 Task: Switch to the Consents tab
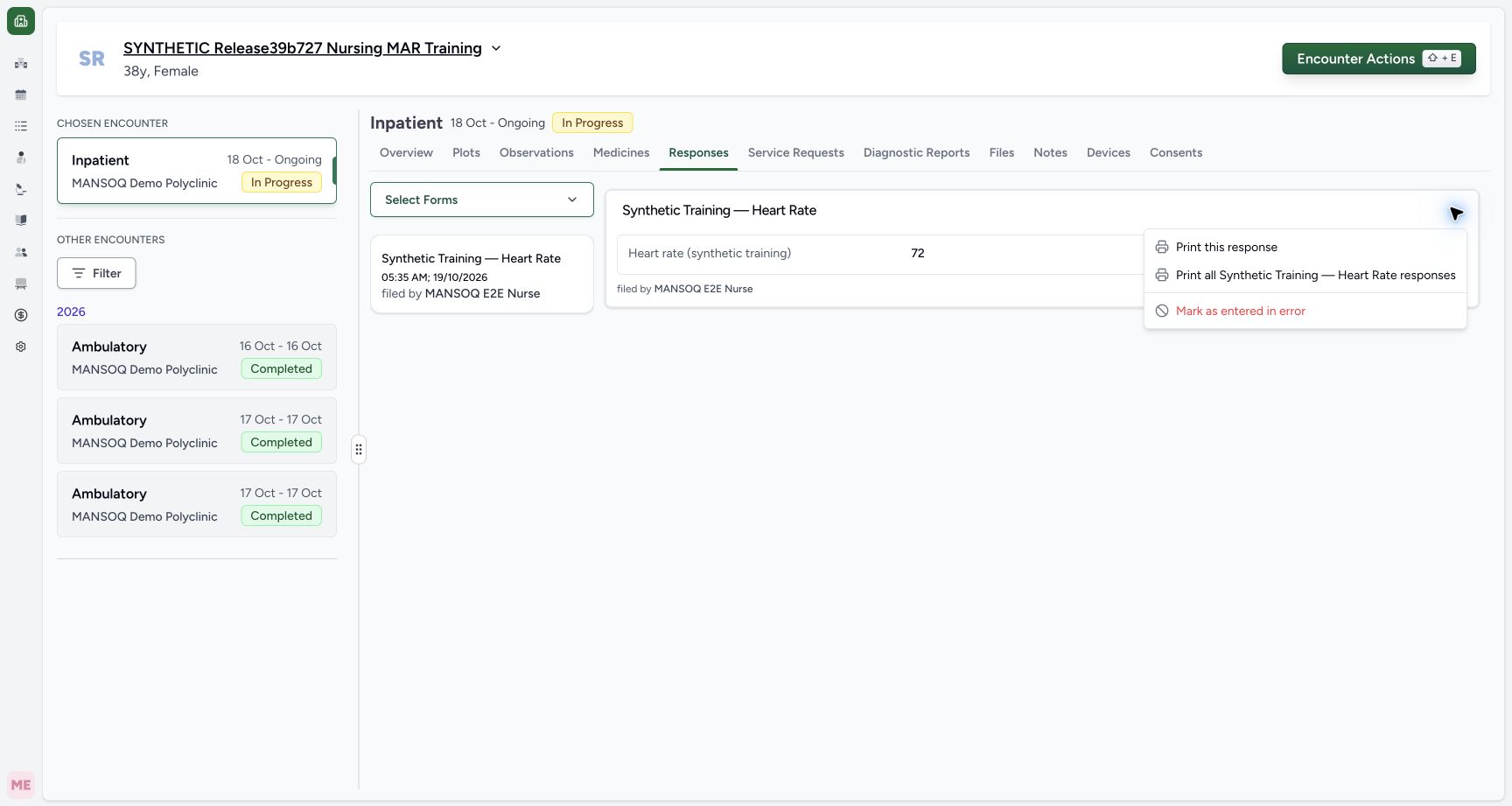[1176, 152]
